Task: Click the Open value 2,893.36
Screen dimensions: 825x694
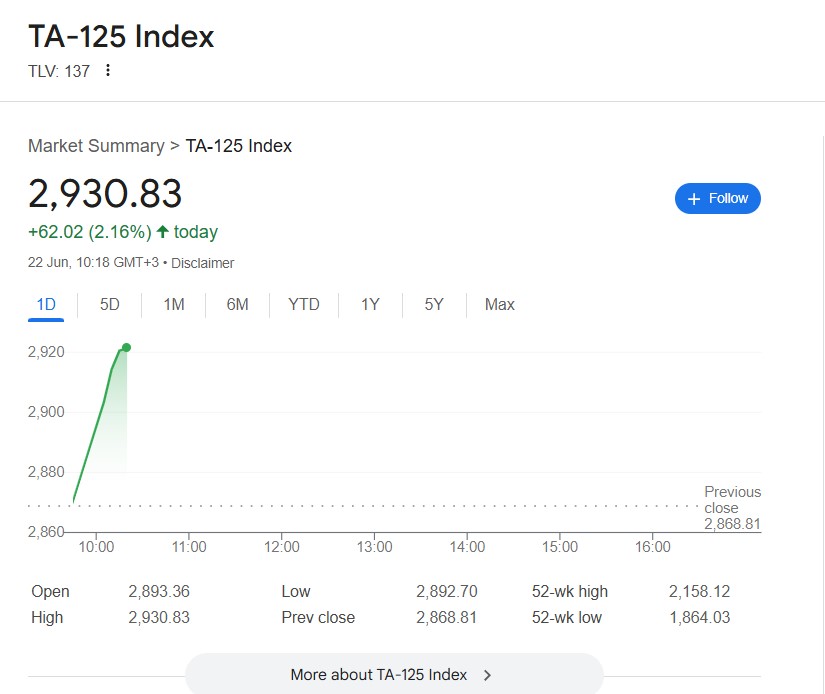Action: 159,591
